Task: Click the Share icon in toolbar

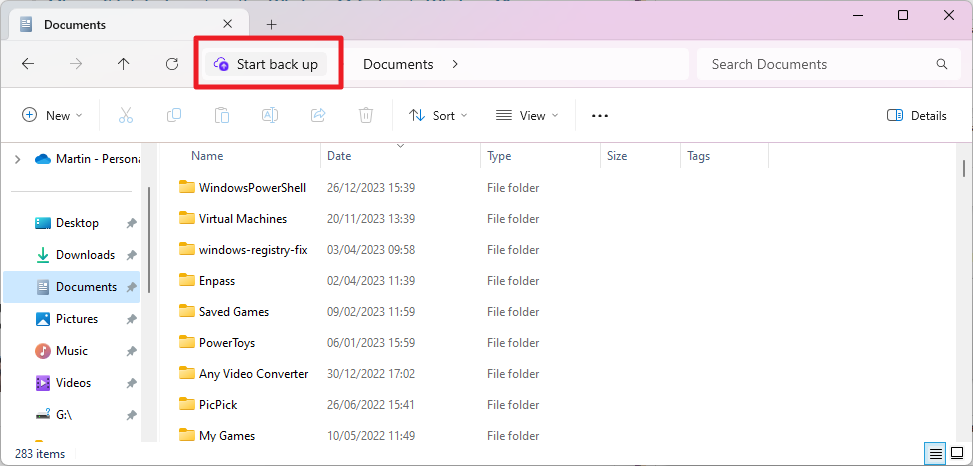Action: click(x=318, y=115)
